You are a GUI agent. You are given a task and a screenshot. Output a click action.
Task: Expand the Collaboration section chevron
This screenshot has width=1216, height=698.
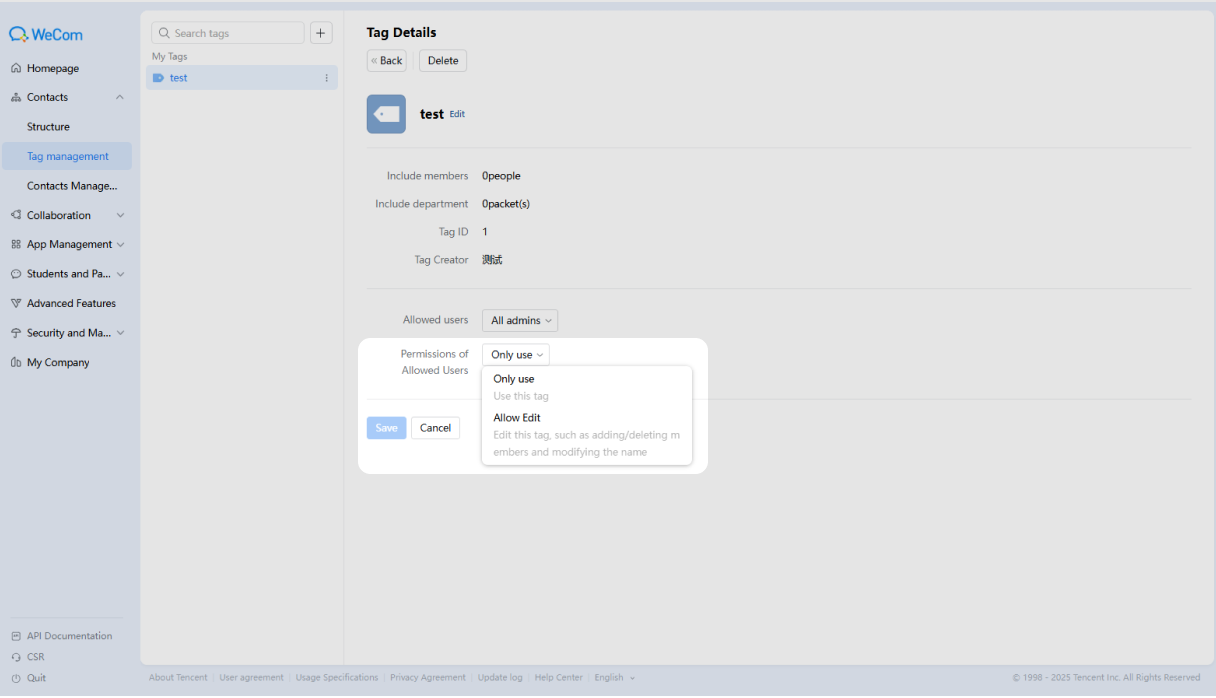point(120,216)
